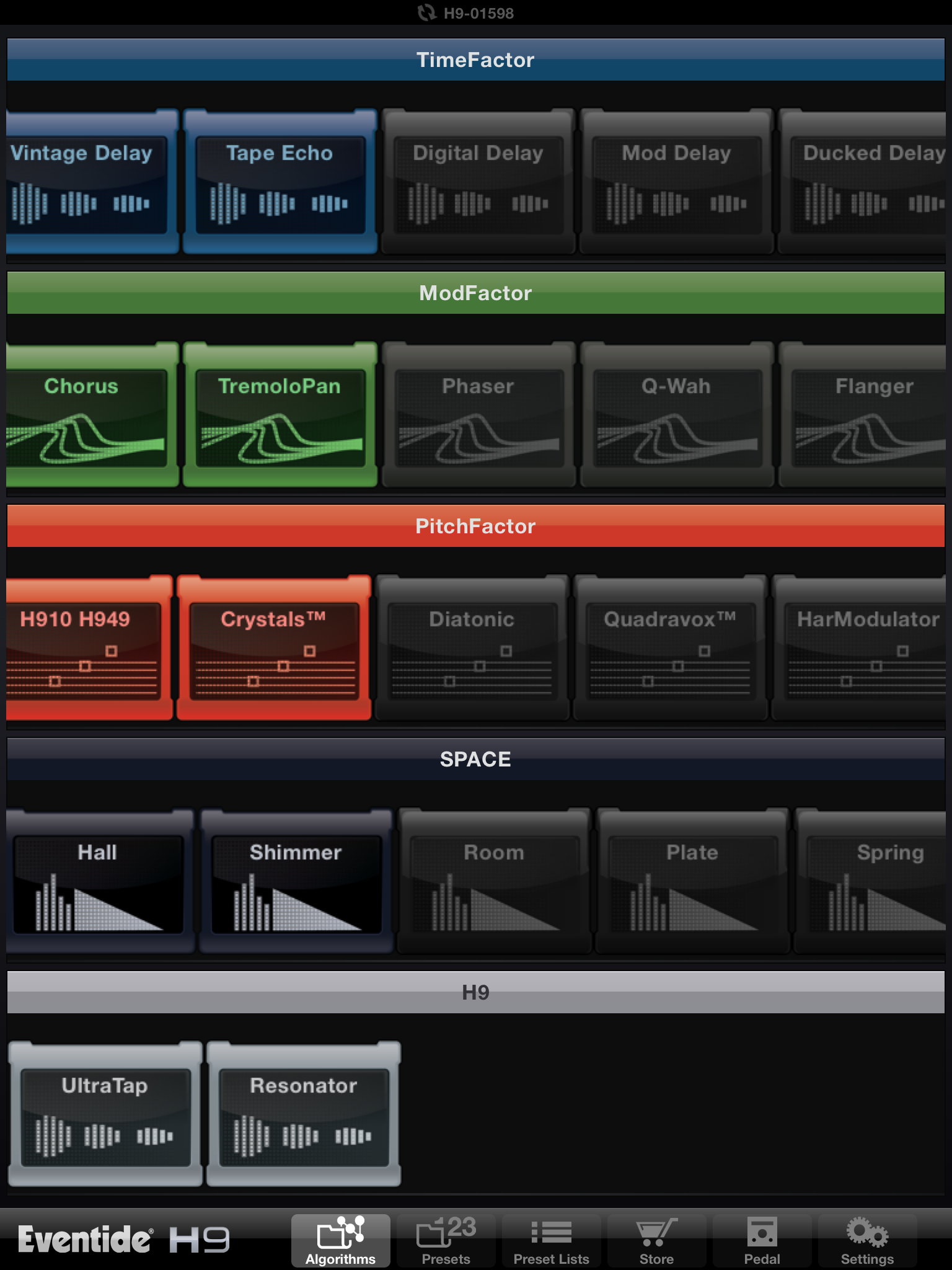Viewport: 952px width, 1270px height.
Task: Open the Ducked Delay algorithm
Action: pos(863,182)
